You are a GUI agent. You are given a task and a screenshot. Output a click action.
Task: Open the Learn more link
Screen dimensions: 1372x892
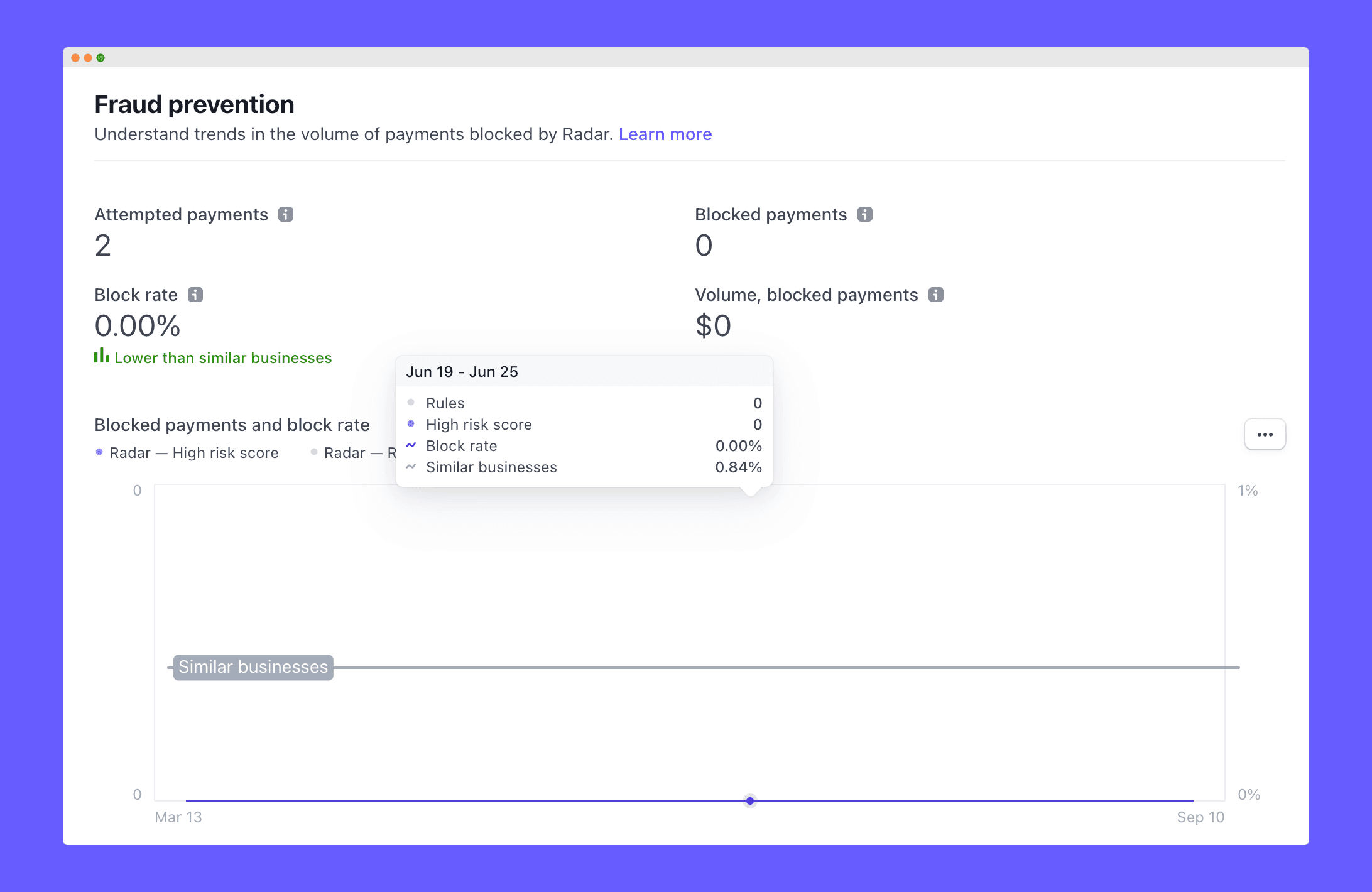click(x=665, y=134)
